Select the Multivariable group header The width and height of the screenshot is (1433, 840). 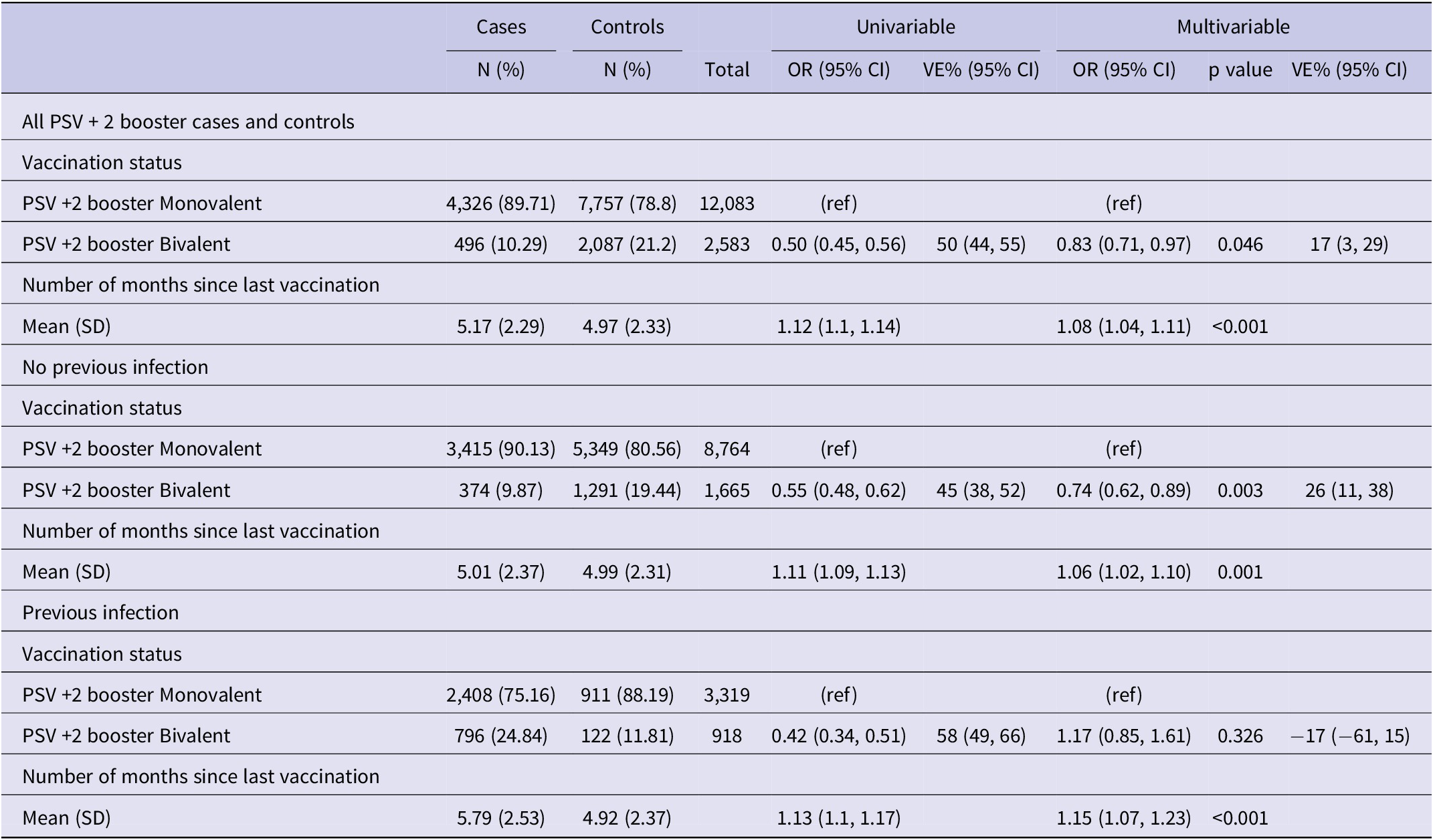point(1233,27)
